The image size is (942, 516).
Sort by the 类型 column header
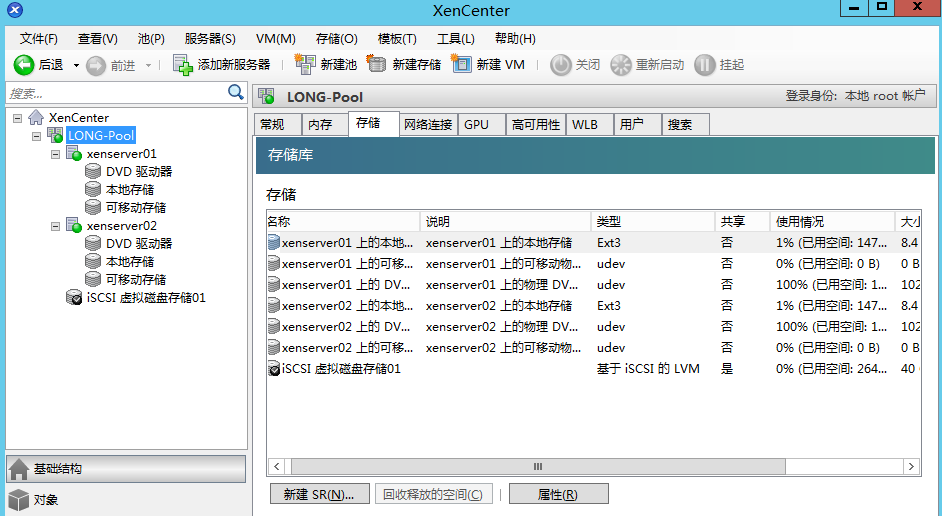(653, 221)
